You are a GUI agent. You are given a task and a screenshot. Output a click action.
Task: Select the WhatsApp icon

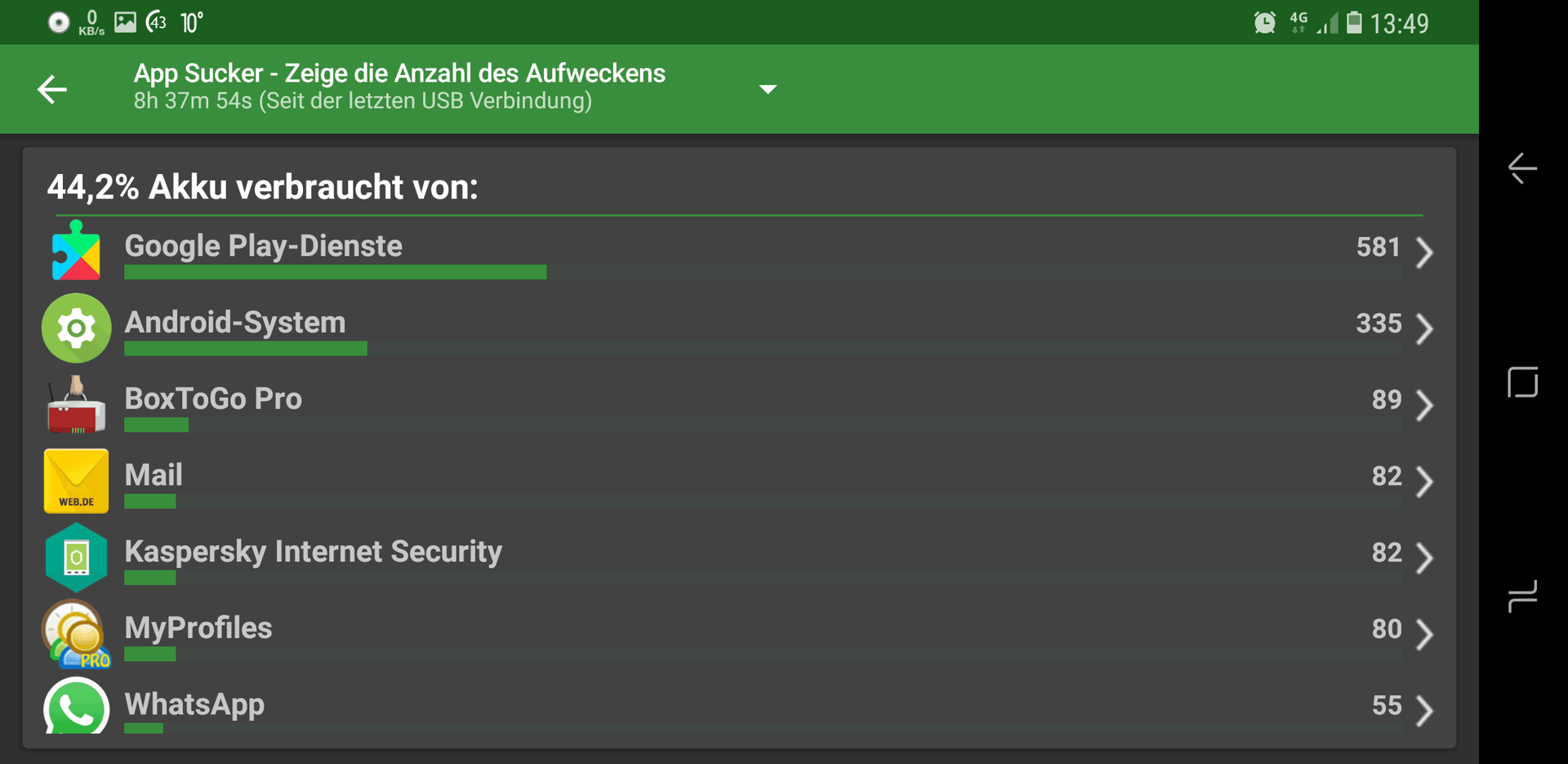(76, 706)
